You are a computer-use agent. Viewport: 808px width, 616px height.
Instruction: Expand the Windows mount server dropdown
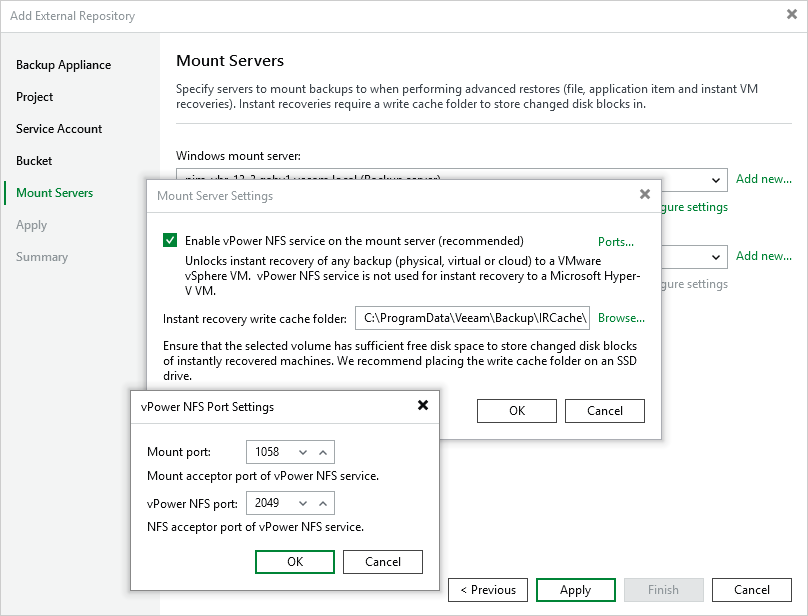click(x=716, y=180)
